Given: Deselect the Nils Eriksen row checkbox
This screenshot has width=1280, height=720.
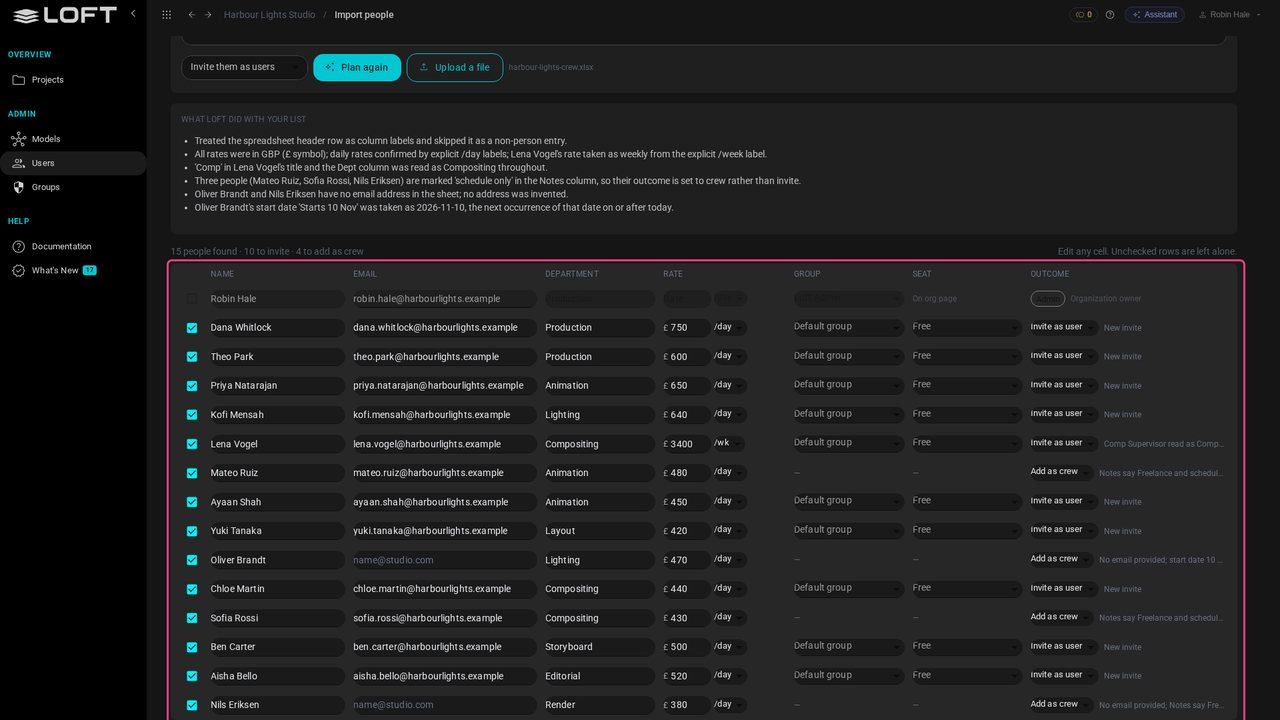Looking at the screenshot, I should click(192, 705).
